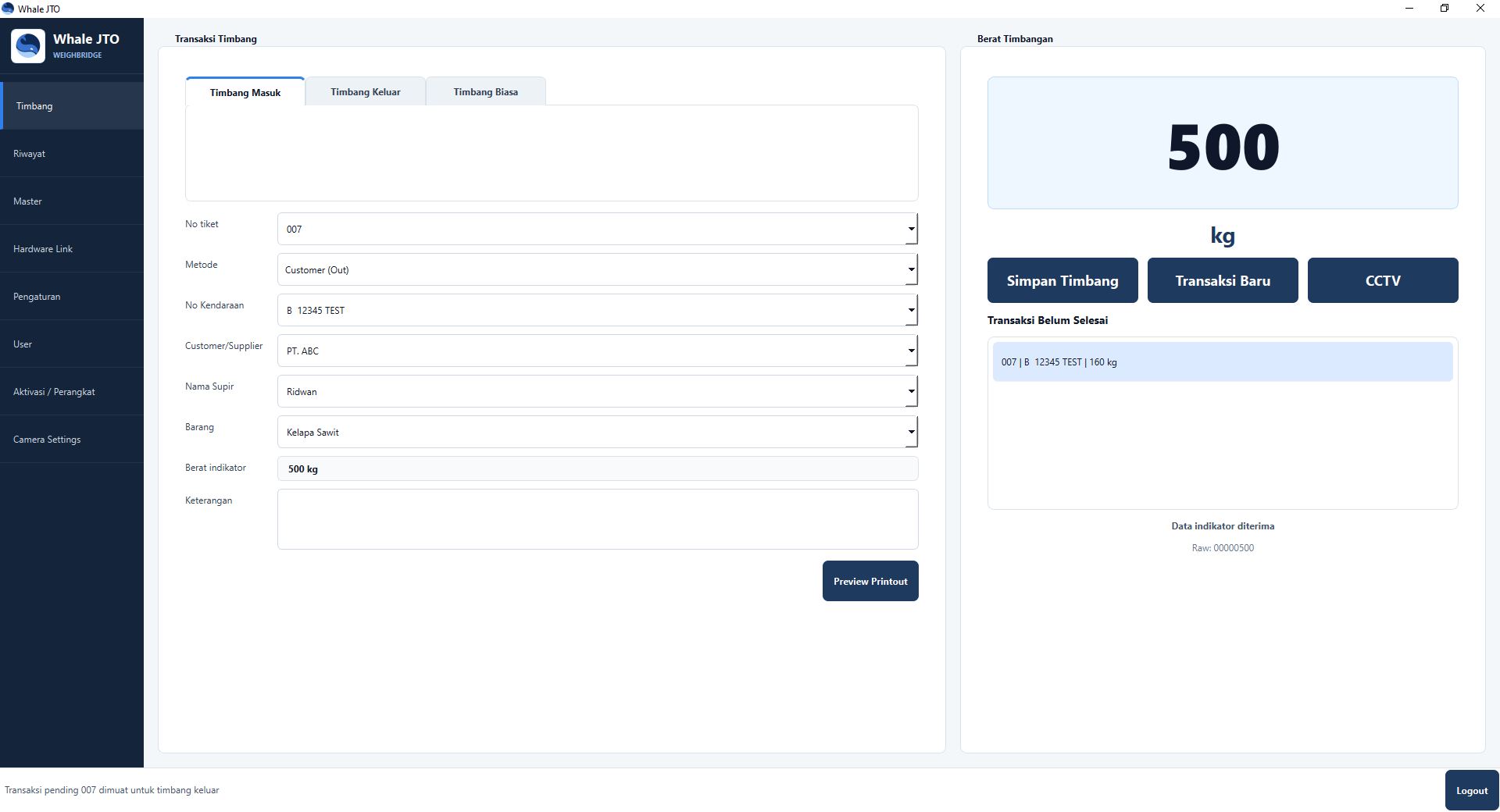This screenshot has width=1500, height=812.
Task: Expand the No tiket dropdown arrow
Action: click(911, 229)
